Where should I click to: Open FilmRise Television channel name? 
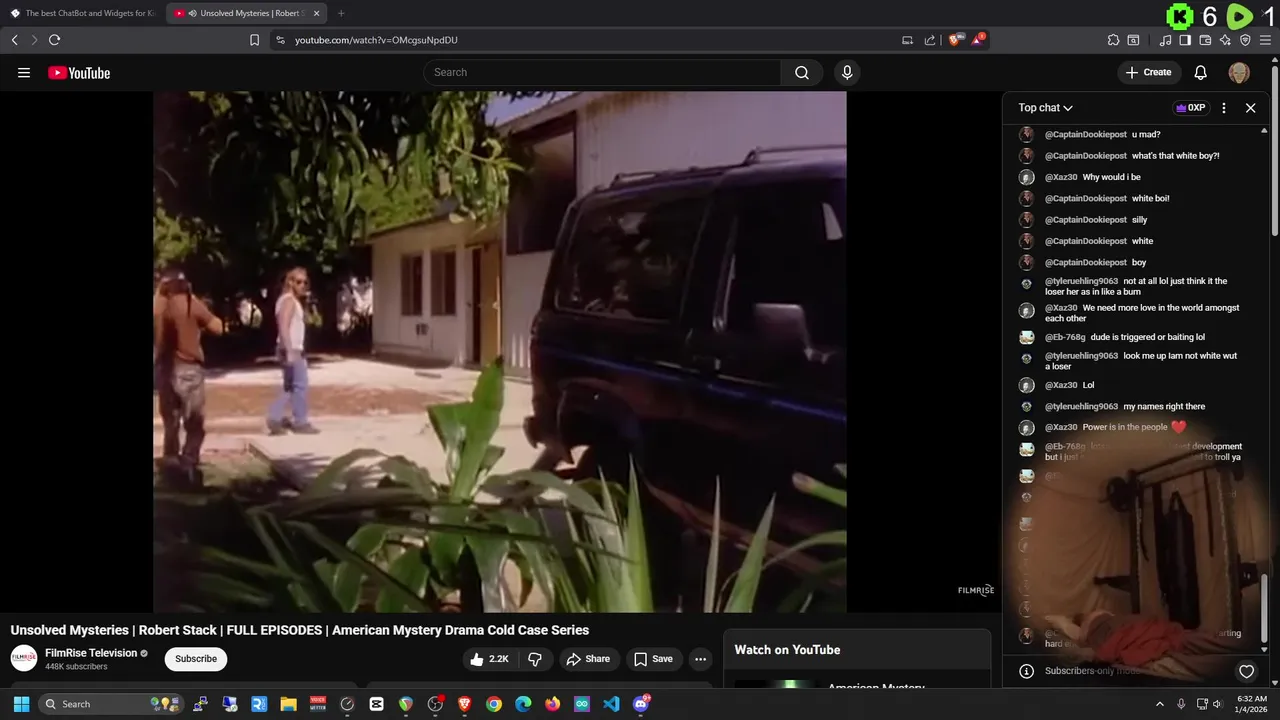point(91,653)
